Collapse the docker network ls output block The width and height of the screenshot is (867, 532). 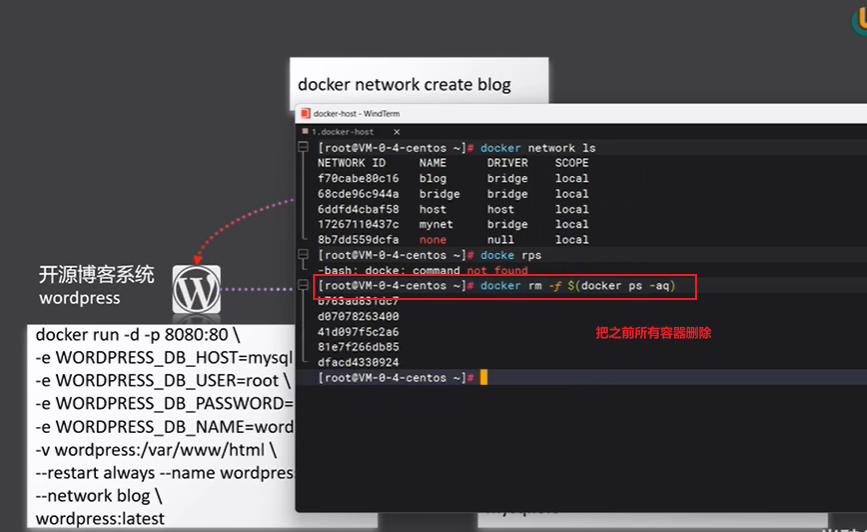[x=303, y=147]
